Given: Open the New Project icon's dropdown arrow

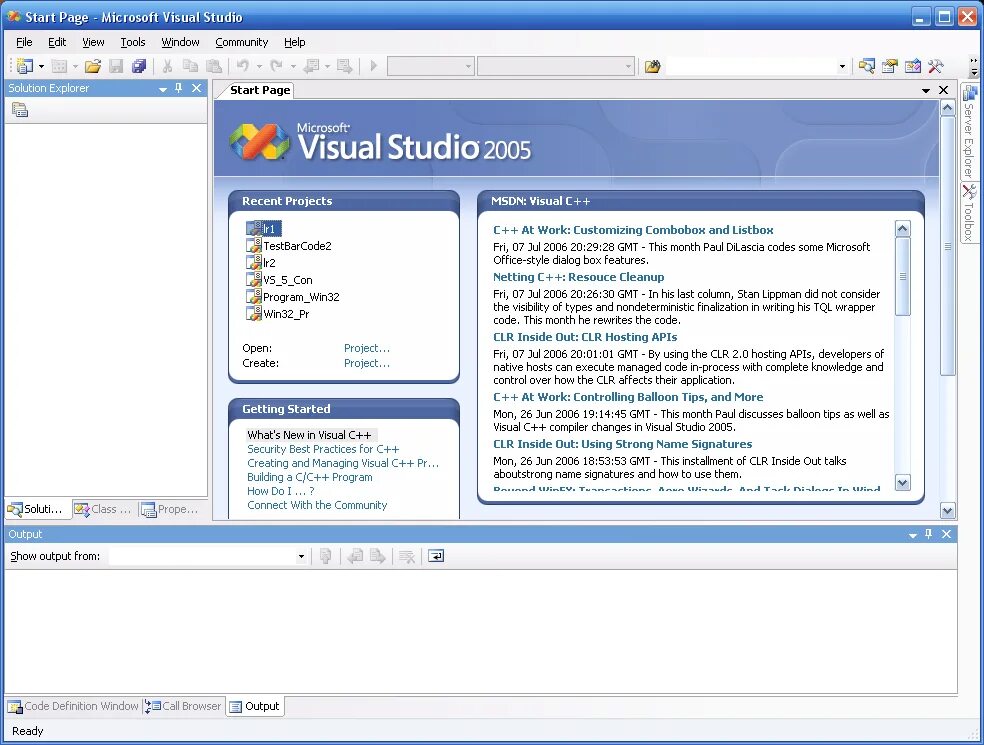Looking at the screenshot, I should (41, 66).
